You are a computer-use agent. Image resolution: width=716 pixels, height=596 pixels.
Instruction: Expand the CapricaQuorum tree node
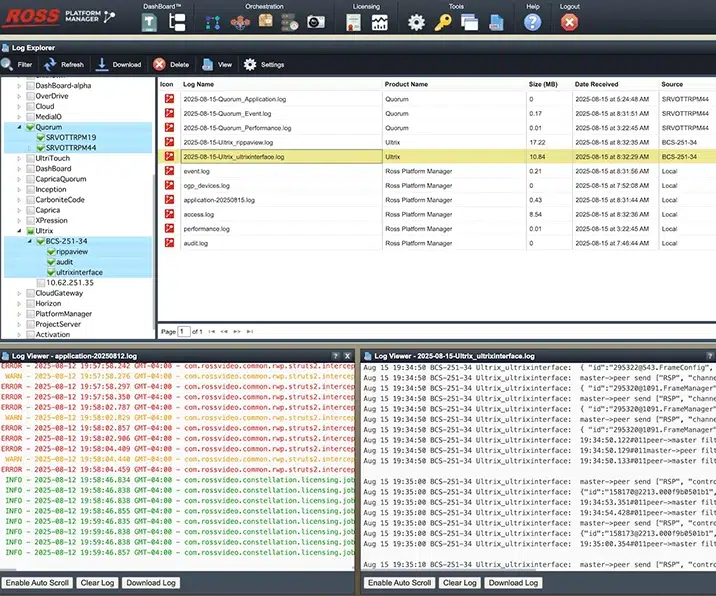click(x=19, y=179)
